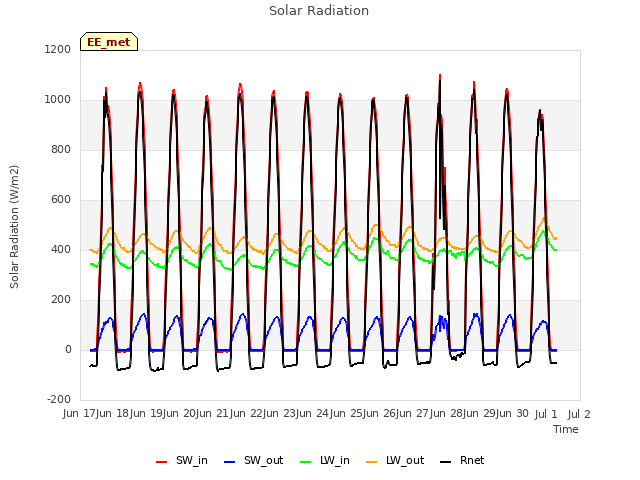
Task: Click the Solar Radiation chart title
Action: point(319,11)
